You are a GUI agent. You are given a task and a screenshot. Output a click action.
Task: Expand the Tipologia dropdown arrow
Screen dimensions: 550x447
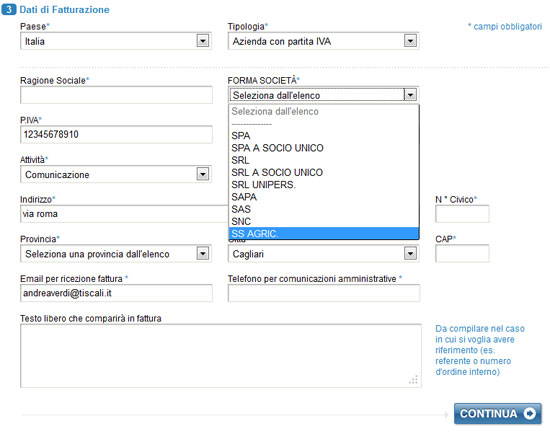coord(410,41)
